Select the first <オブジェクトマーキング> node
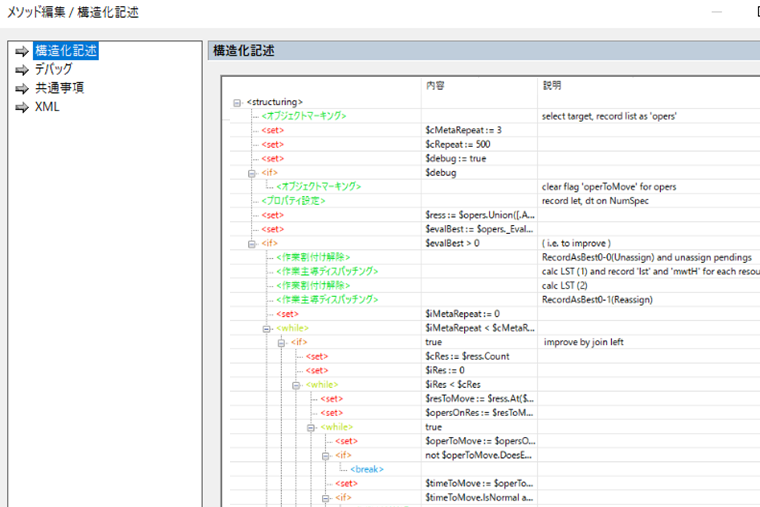 click(304, 116)
